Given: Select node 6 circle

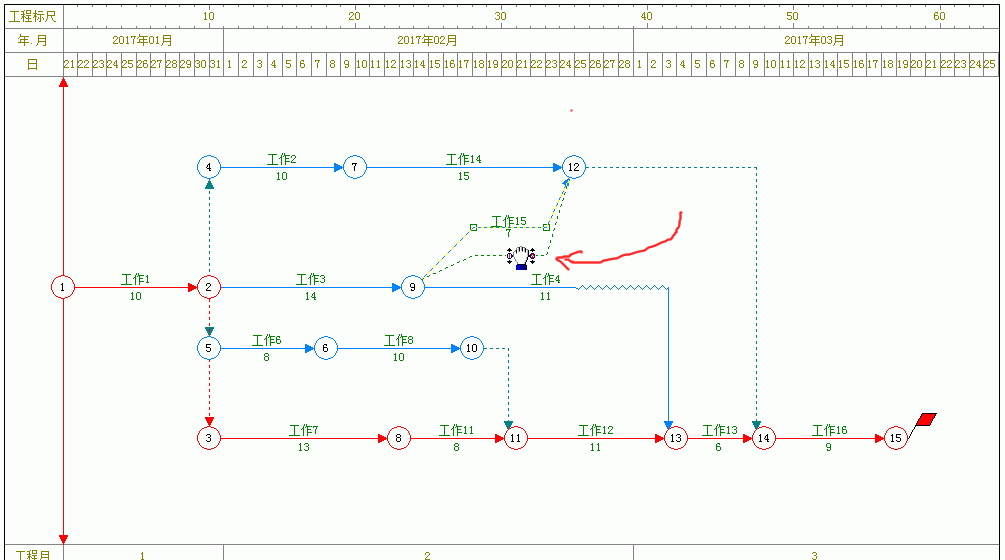Looking at the screenshot, I should (326, 348).
